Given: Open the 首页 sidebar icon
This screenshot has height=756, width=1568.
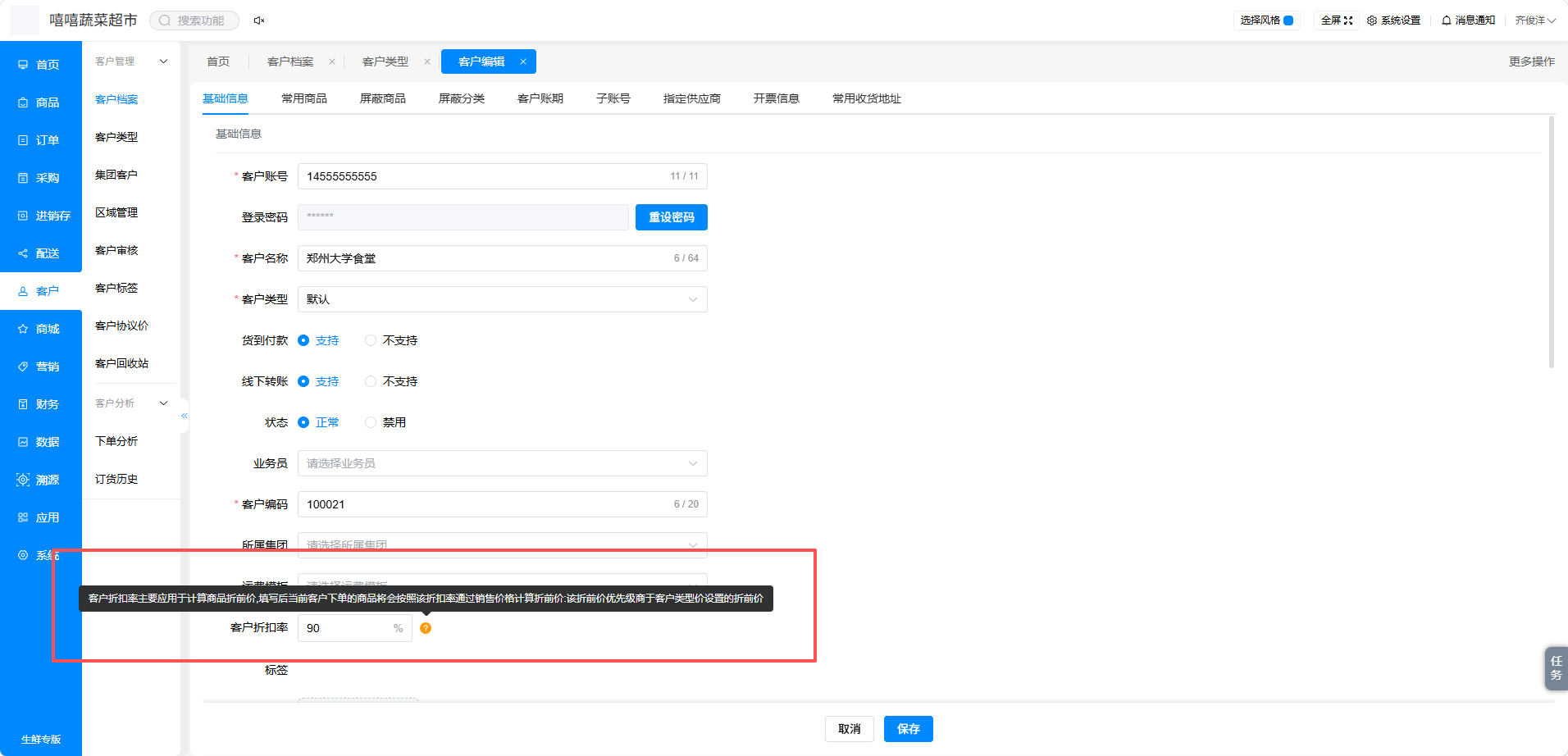Looking at the screenshot, I should point(23,65).
